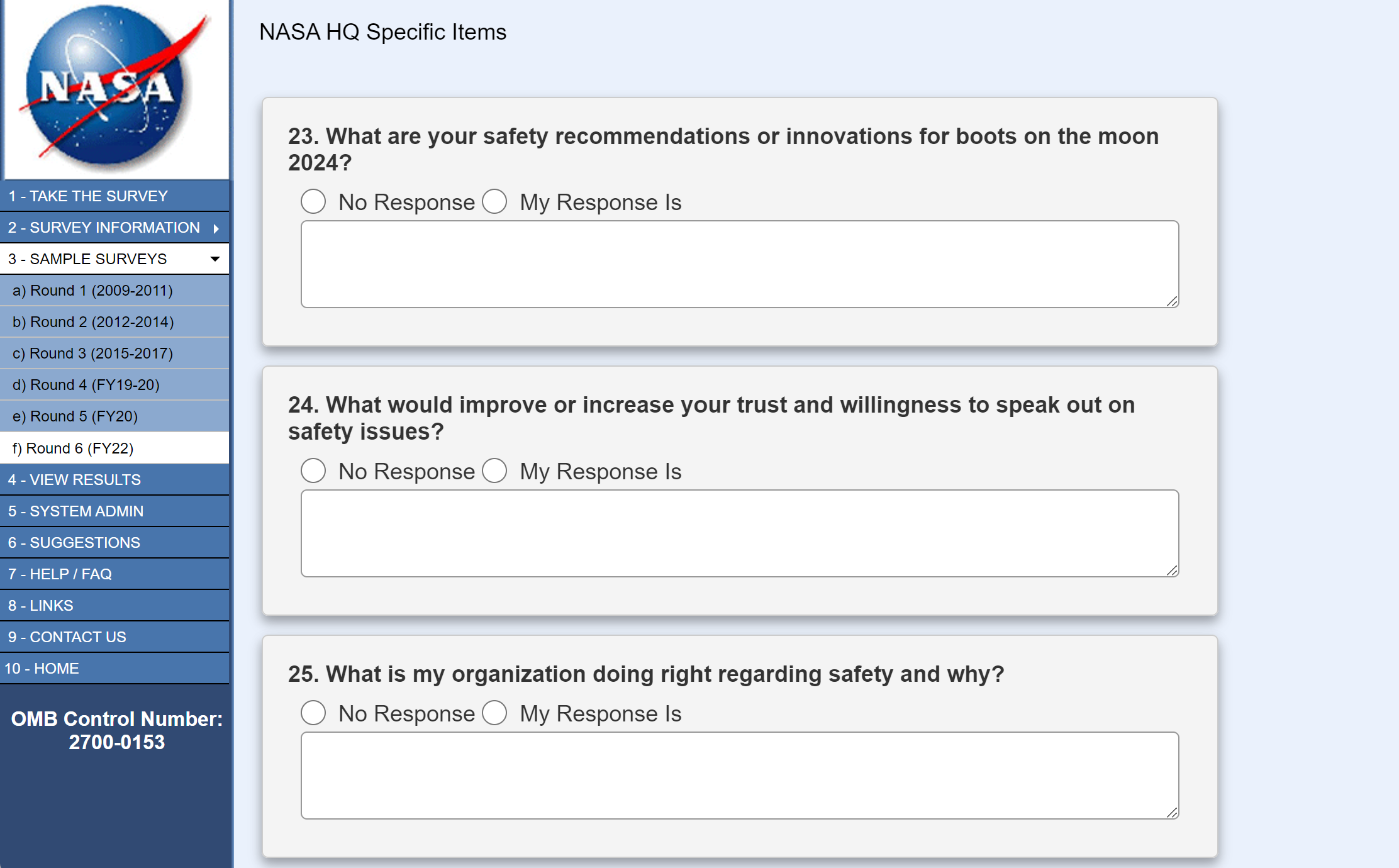This screenshot has width=1399, height=868.
Task: Select No Response for question 23
Action: (313, 202)
